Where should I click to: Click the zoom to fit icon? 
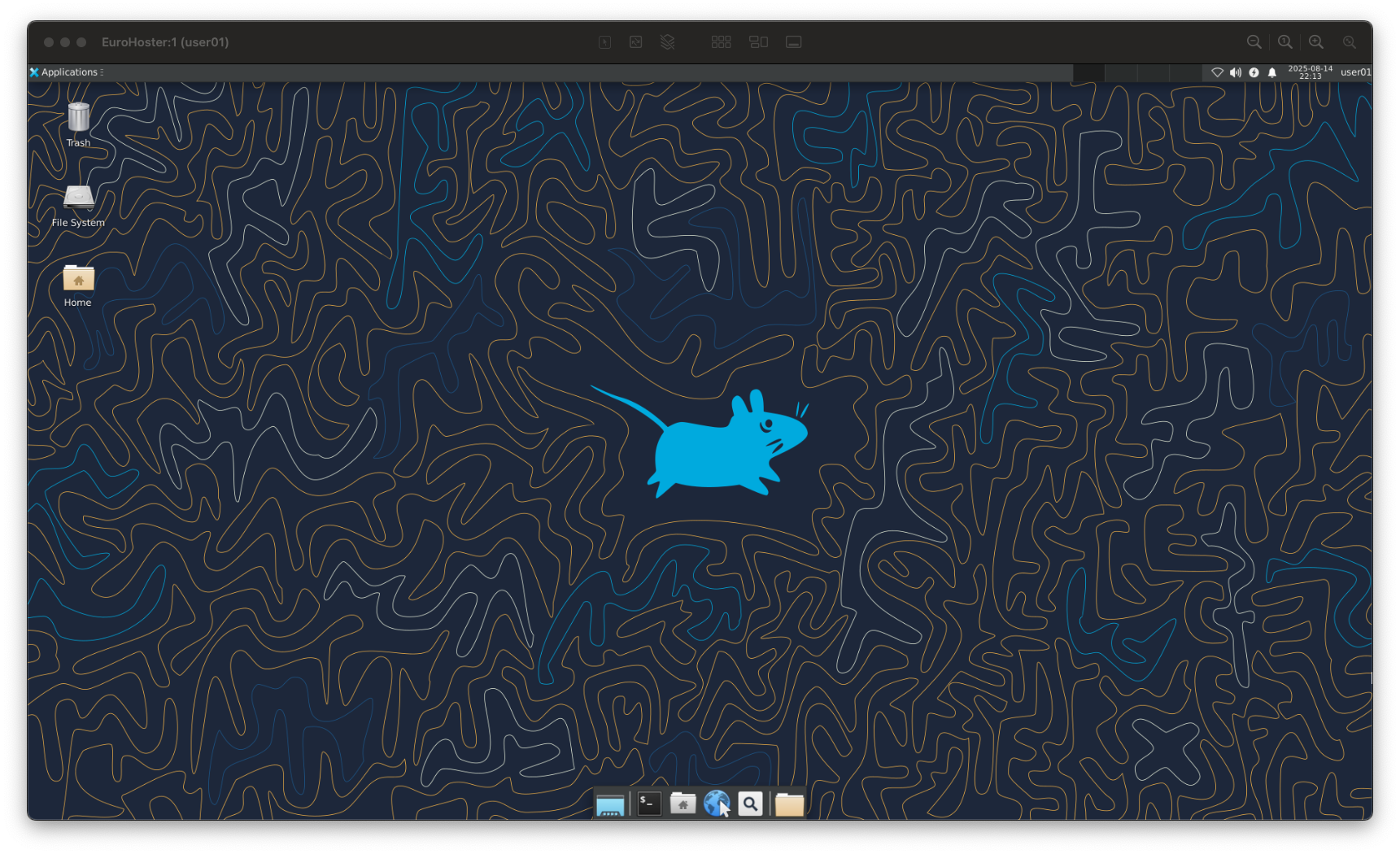pos(1350,42)
